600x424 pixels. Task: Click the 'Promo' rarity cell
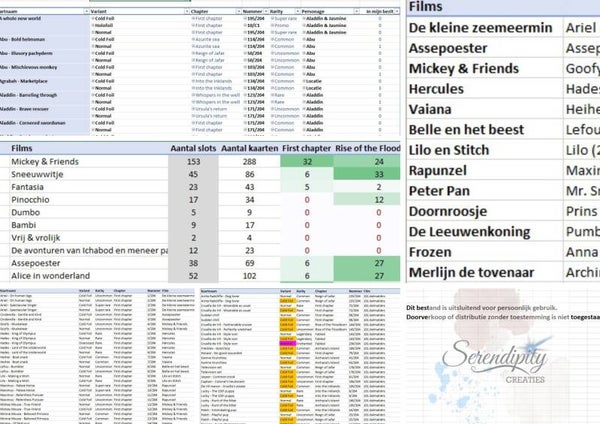click(282, 25)
